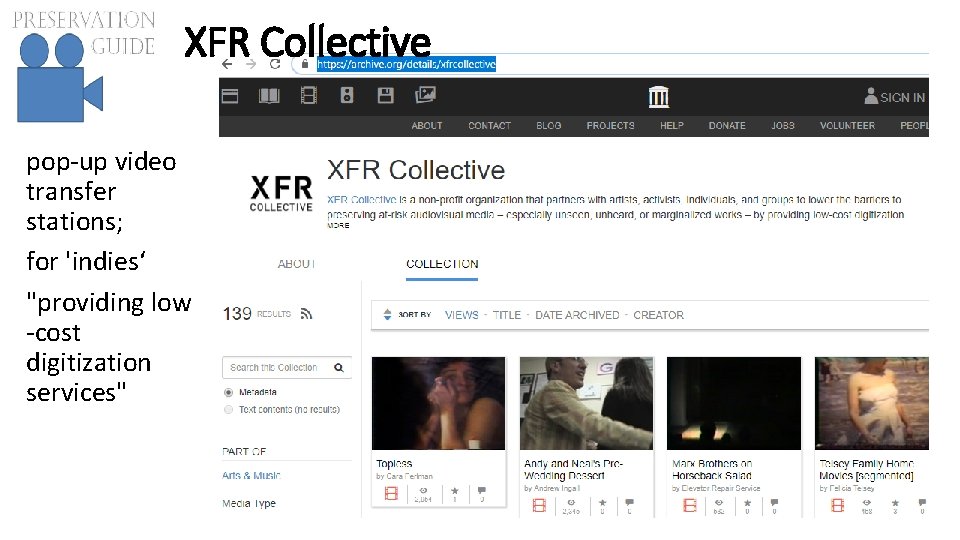Open Andy and Neal's Pre-Wedding Dessert thumbnail
Image resolution: width=960 pixels, height=540 pixels.
point(587,403)
